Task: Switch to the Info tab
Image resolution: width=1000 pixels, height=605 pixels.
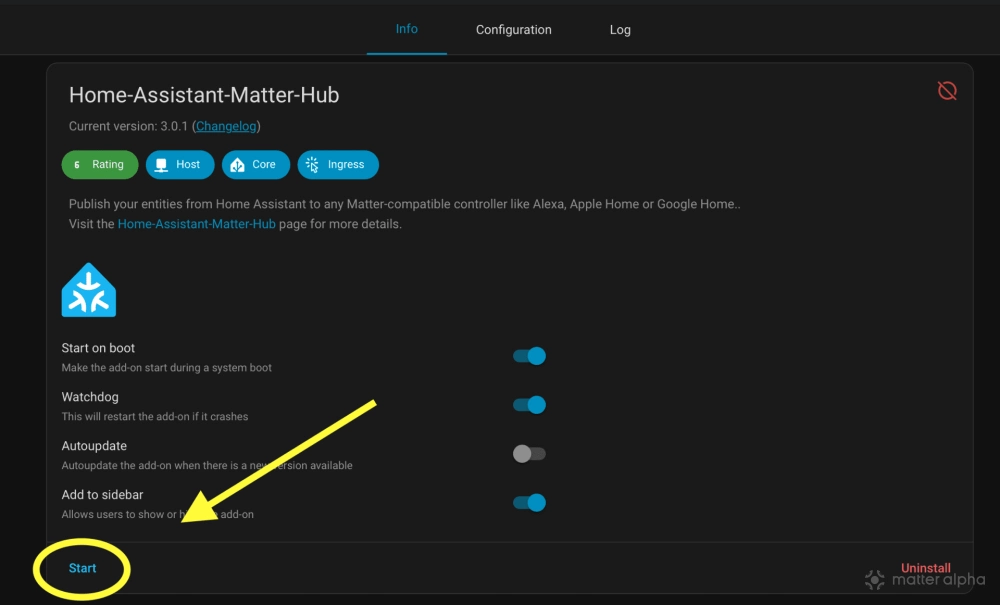Action: [407, 29]
